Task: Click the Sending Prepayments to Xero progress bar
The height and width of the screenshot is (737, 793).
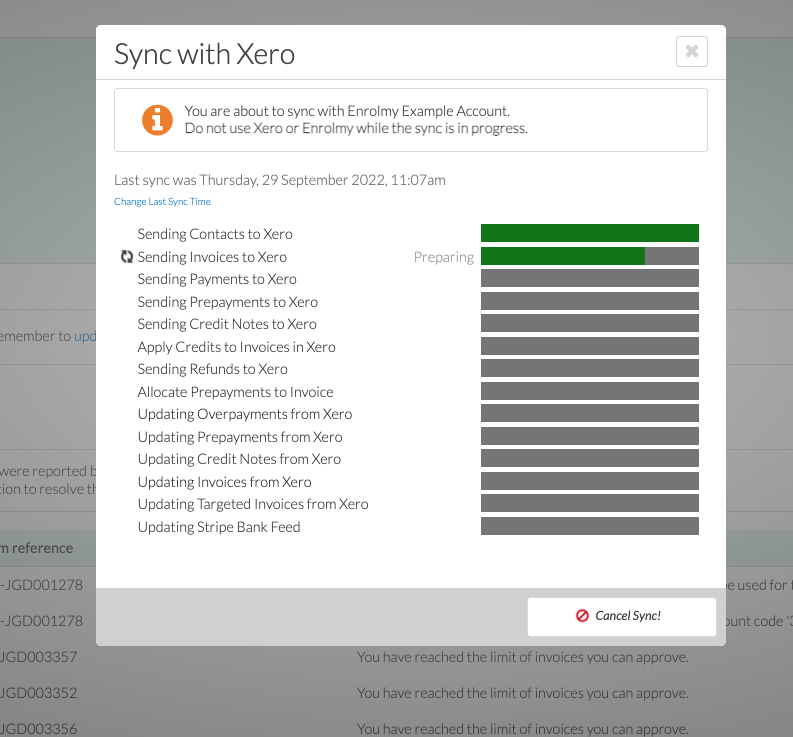Action: tap(590, 301)
